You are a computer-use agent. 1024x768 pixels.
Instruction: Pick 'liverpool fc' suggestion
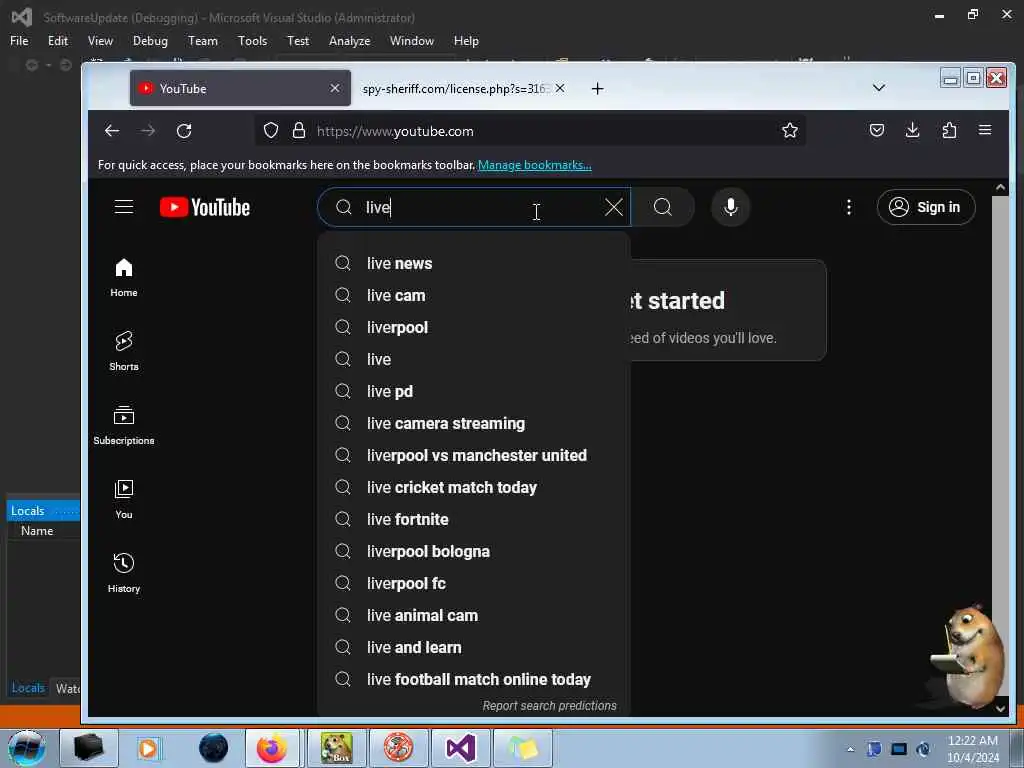click(473, 583)
